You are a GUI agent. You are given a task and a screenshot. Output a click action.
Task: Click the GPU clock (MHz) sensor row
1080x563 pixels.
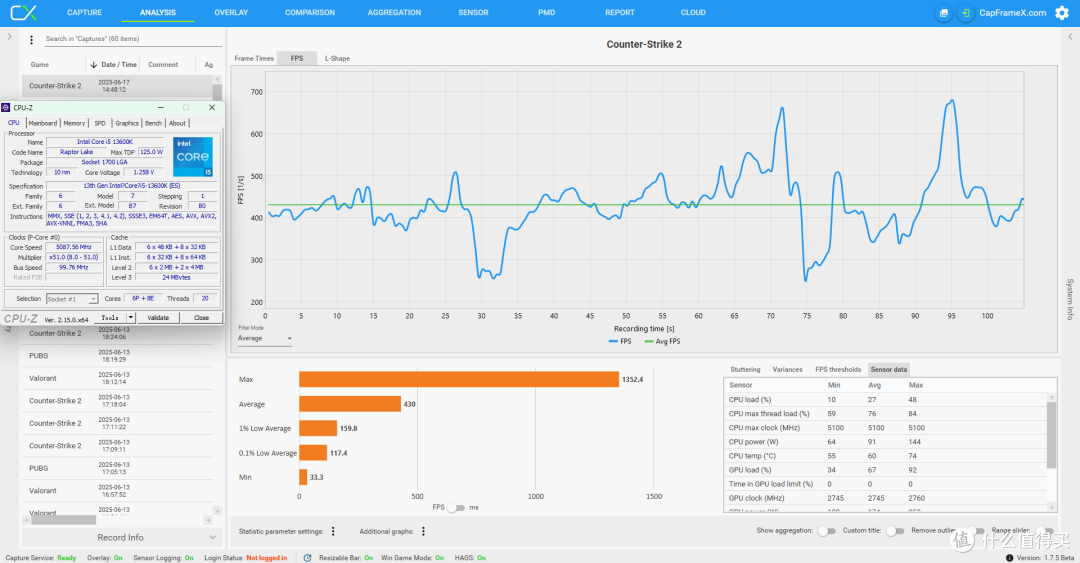[886, 498]
